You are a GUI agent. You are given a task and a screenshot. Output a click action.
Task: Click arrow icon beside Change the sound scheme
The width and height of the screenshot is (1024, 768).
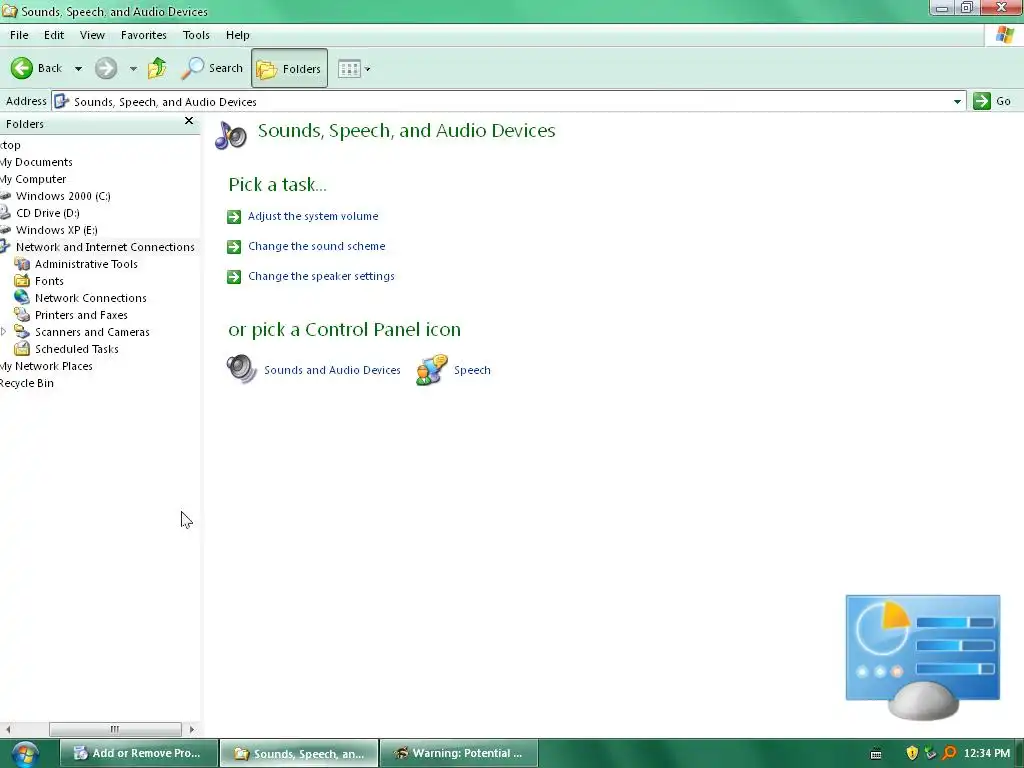pyautogui.click(x=234, y=247)
